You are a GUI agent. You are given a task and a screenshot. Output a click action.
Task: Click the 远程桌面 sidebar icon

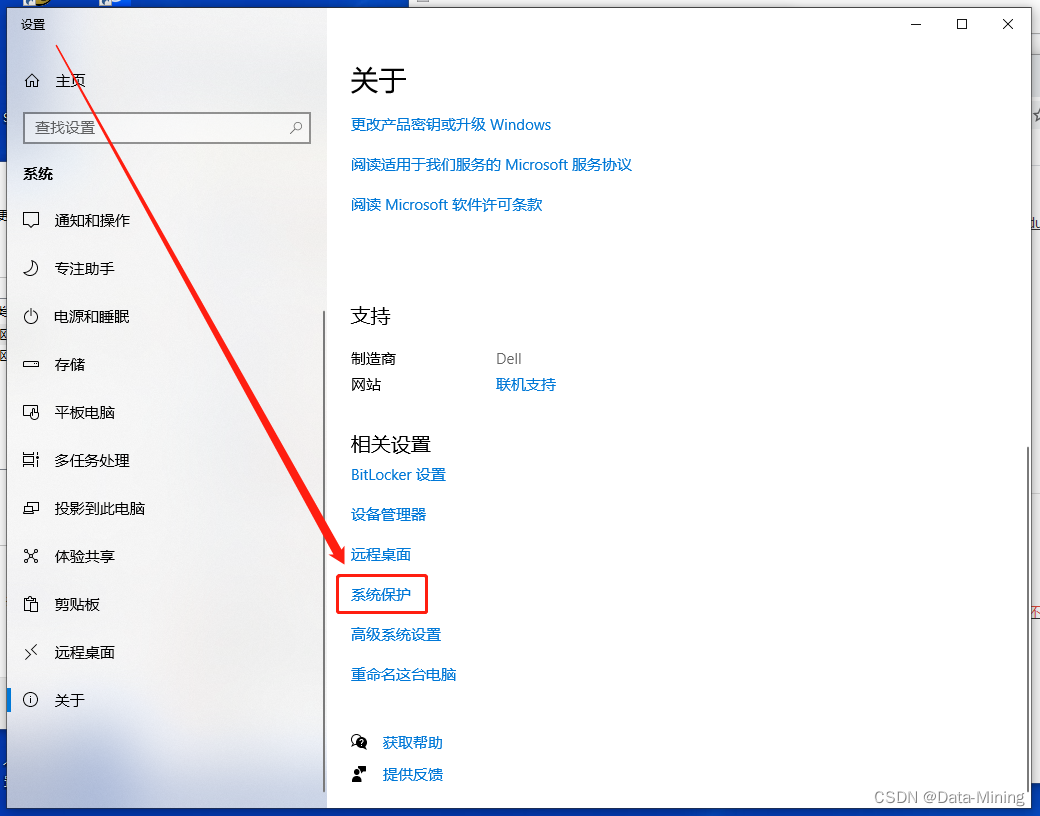[31, 652]
